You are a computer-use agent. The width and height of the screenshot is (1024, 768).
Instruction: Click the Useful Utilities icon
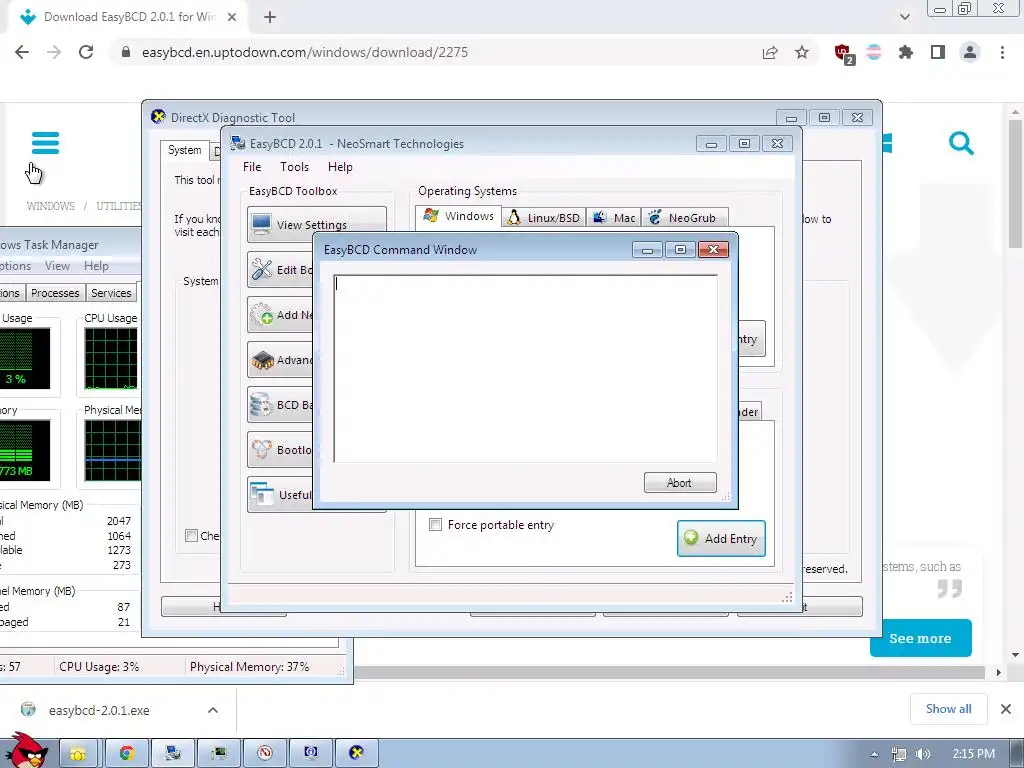point(262,494)
